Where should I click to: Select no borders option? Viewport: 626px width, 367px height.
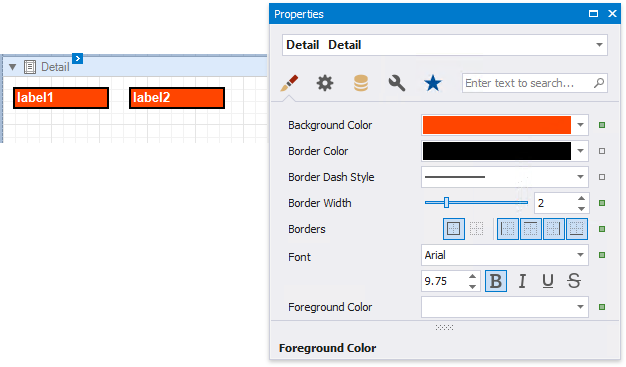(x=476, y=229)
